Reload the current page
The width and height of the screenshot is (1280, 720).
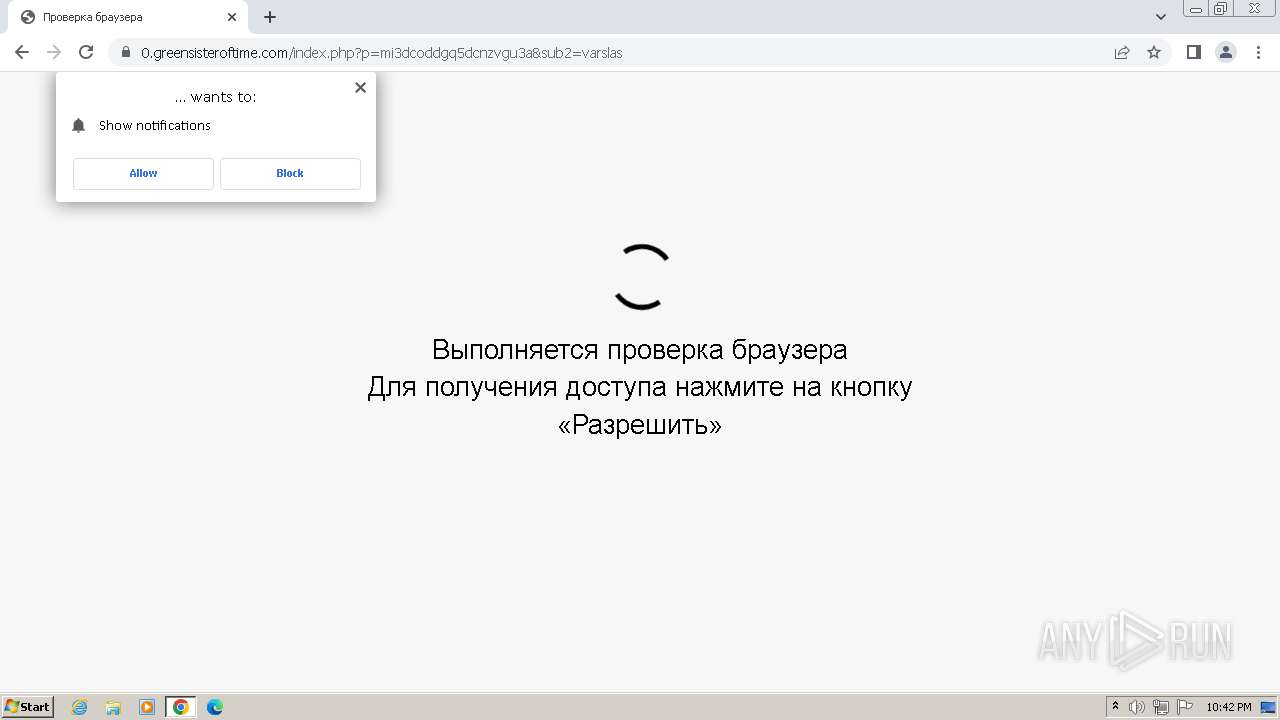tap(86, 52)
